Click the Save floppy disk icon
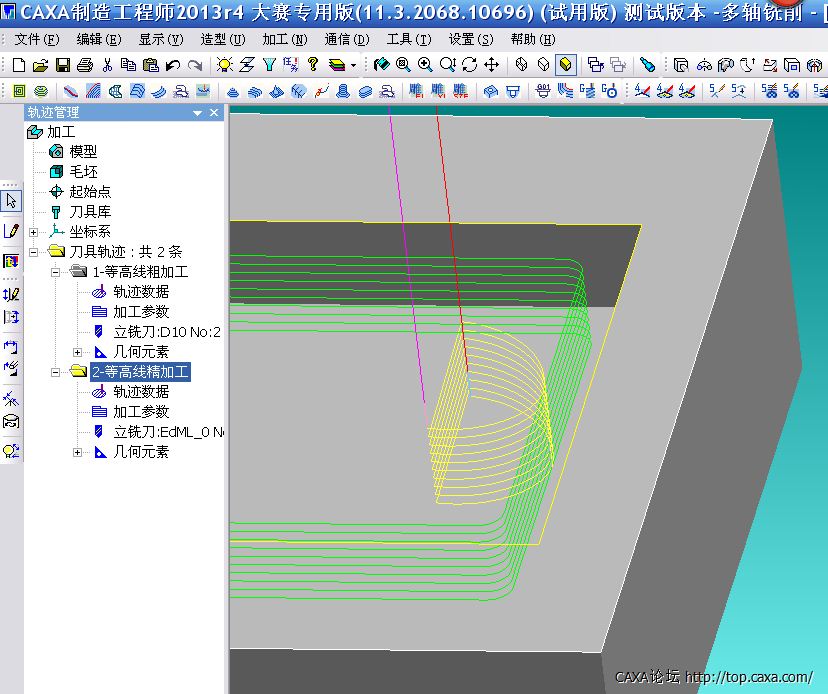The height and width of the screenshot is (694, 828). [62, 65]
